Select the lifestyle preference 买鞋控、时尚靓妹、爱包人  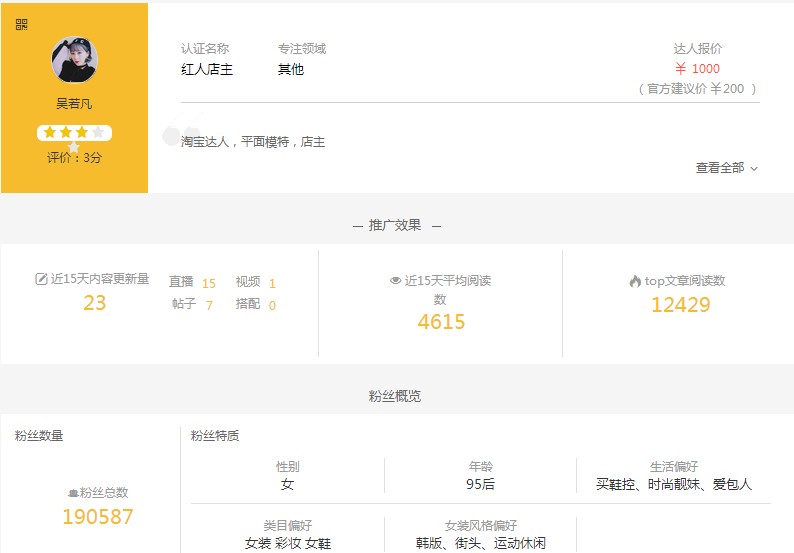tap(673, 484)
